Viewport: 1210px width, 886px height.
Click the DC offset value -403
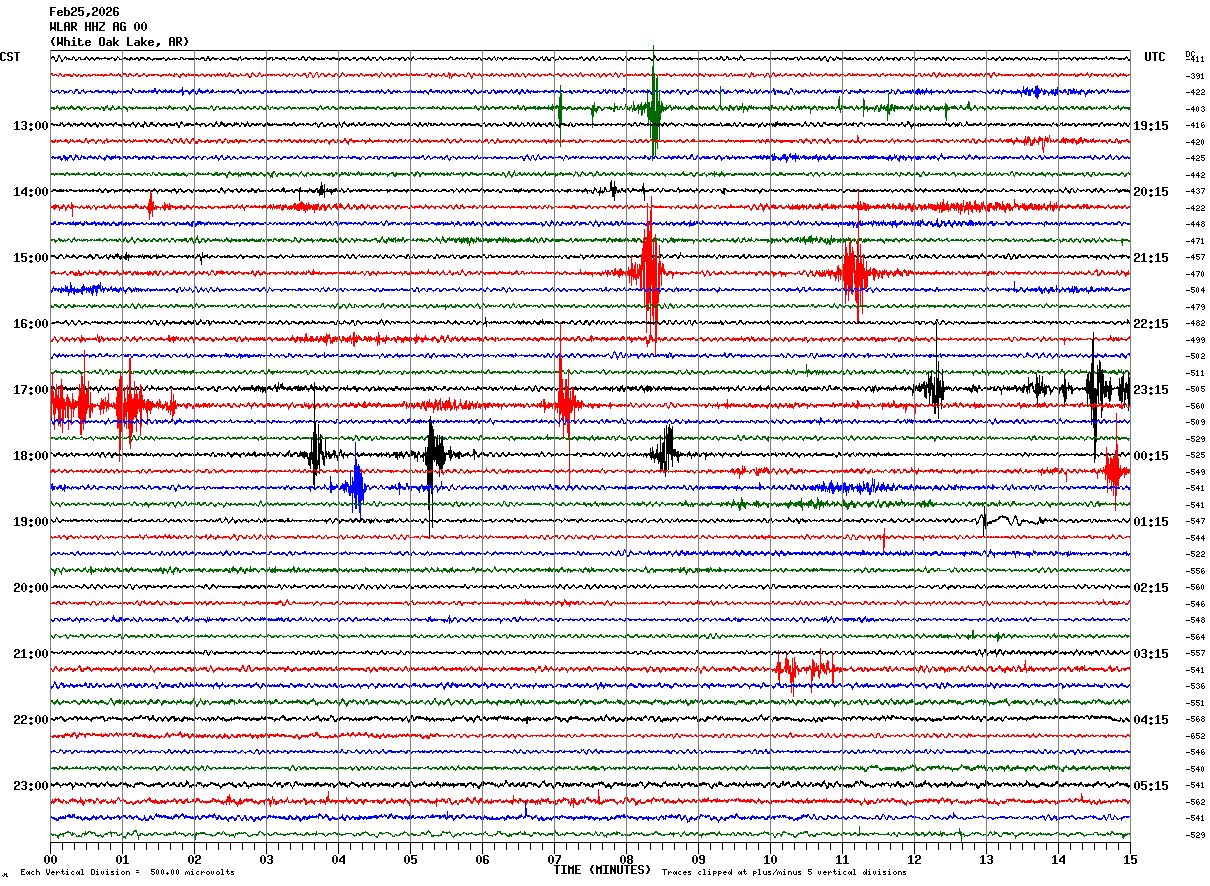pyautogui.click(x=1195, y=109)
